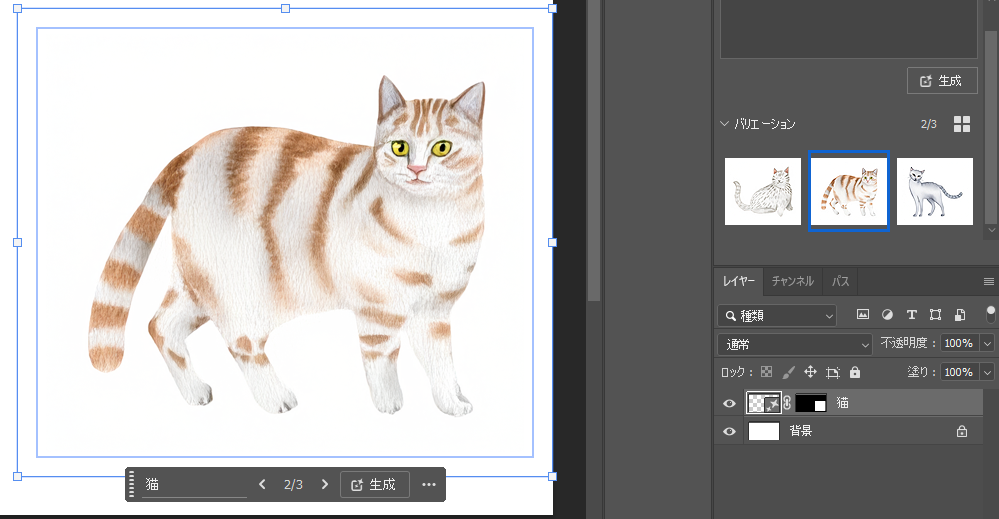Open the 不透明度 opacity dropdown arrow

pos(988,344)
